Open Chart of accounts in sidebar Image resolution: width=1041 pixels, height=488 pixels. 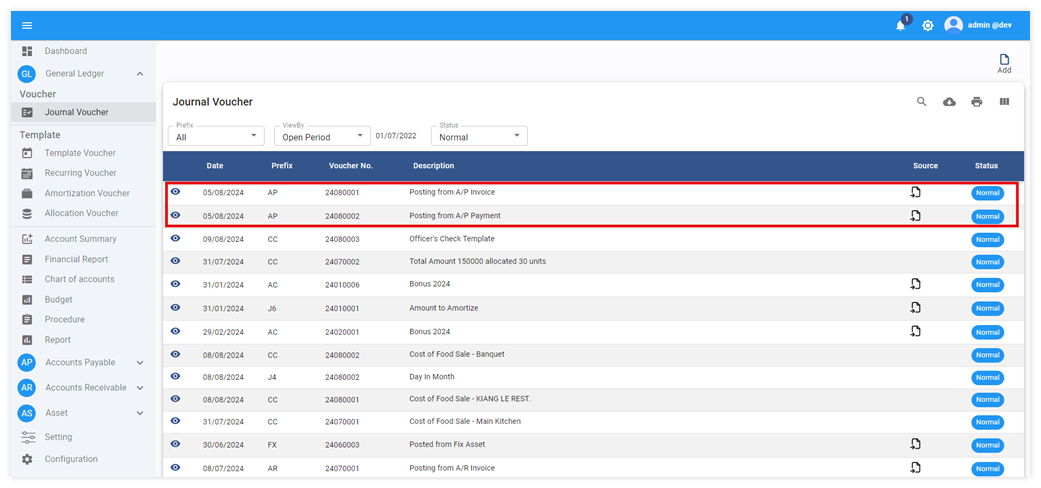[79, 279]
